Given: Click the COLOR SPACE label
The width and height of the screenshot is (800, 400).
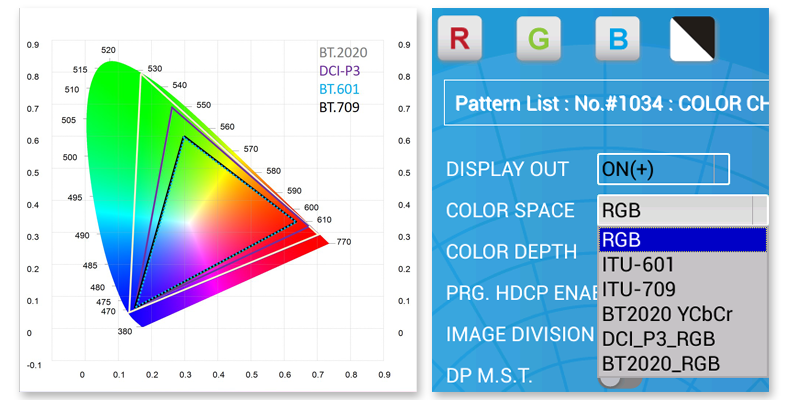Looking at the screenshot, I should [x=510, y=210].
